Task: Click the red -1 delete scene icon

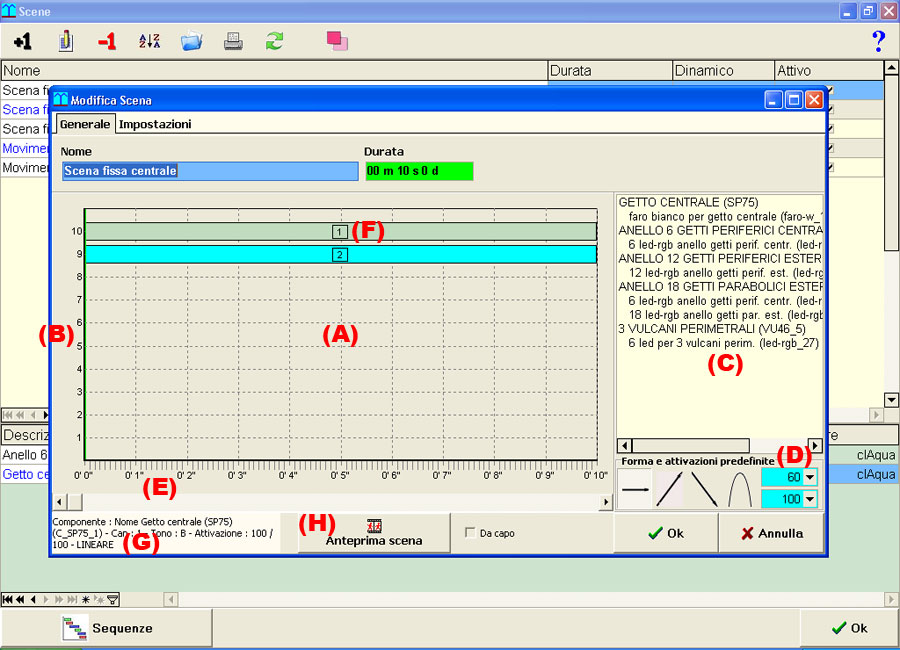Action: [107, 41]
